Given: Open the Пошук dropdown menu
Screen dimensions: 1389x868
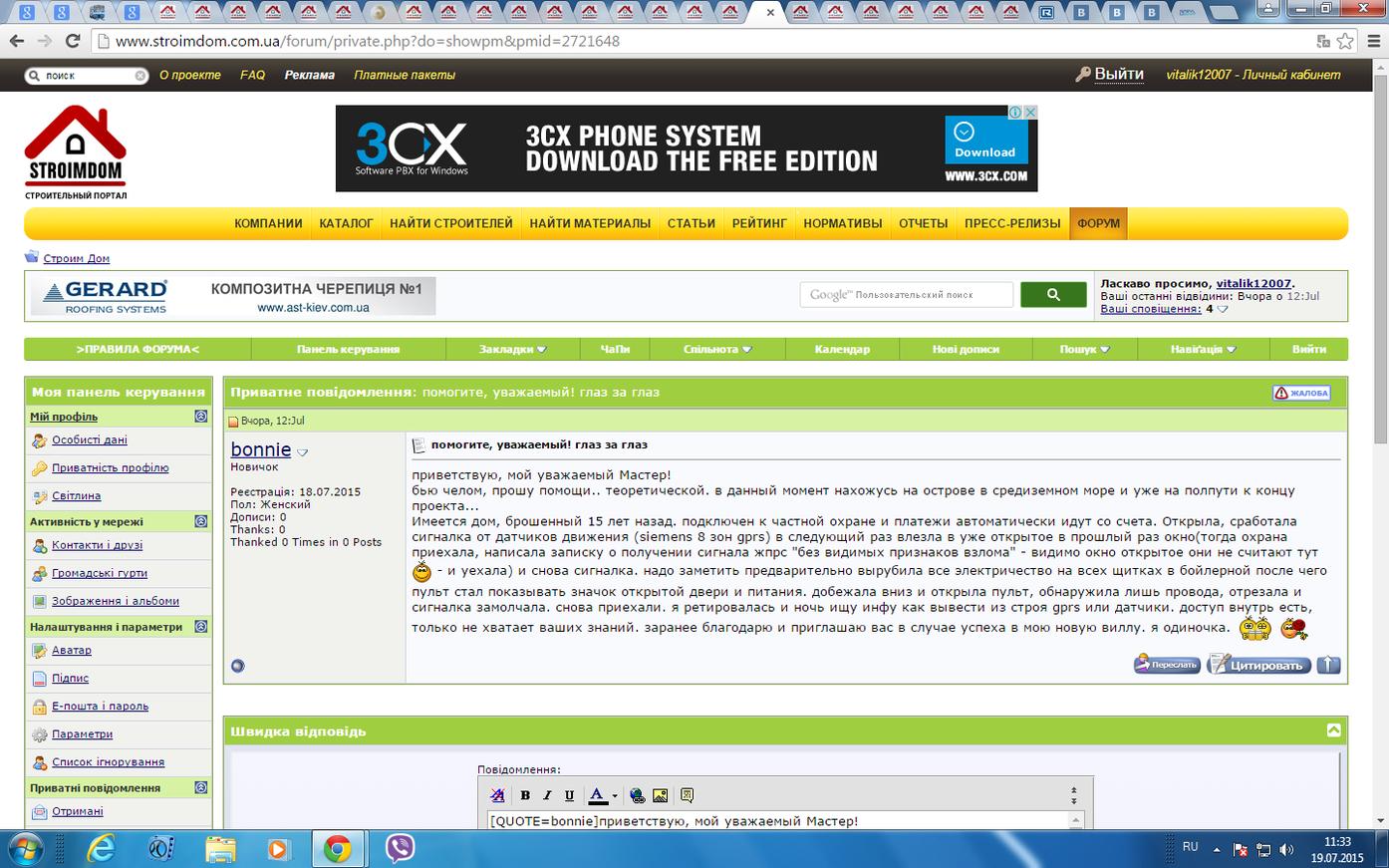Looking at the screenshot, I should click(x=1085, y=349).
